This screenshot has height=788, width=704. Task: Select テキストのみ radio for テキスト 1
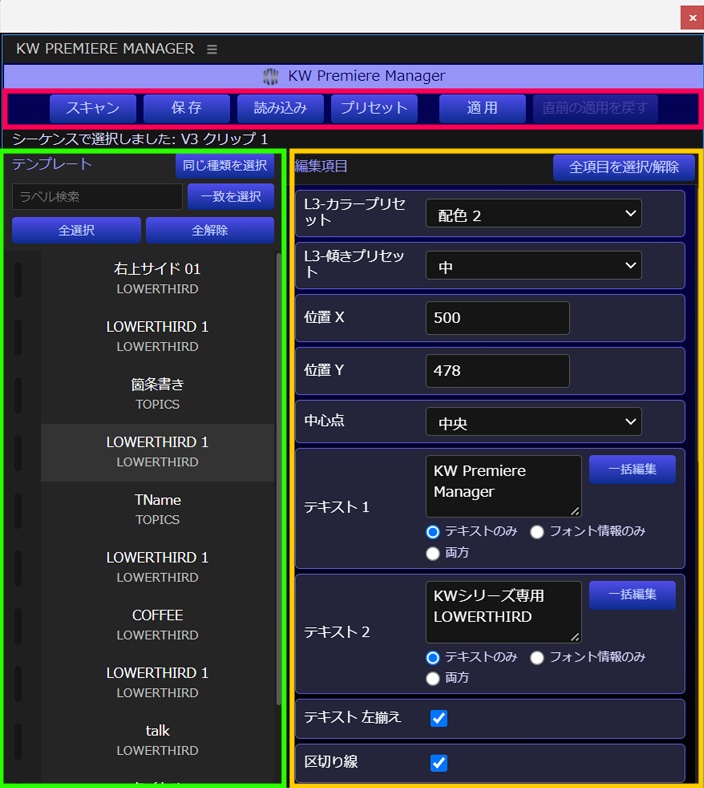(x=433, y=532)
